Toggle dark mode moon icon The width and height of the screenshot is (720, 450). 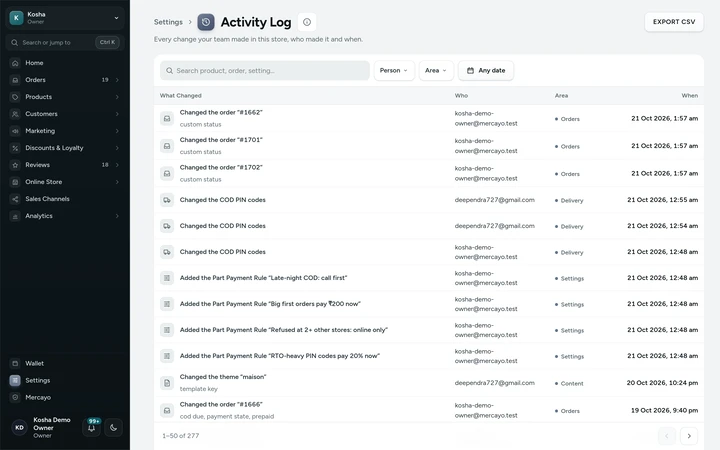[x=113, y=428]
